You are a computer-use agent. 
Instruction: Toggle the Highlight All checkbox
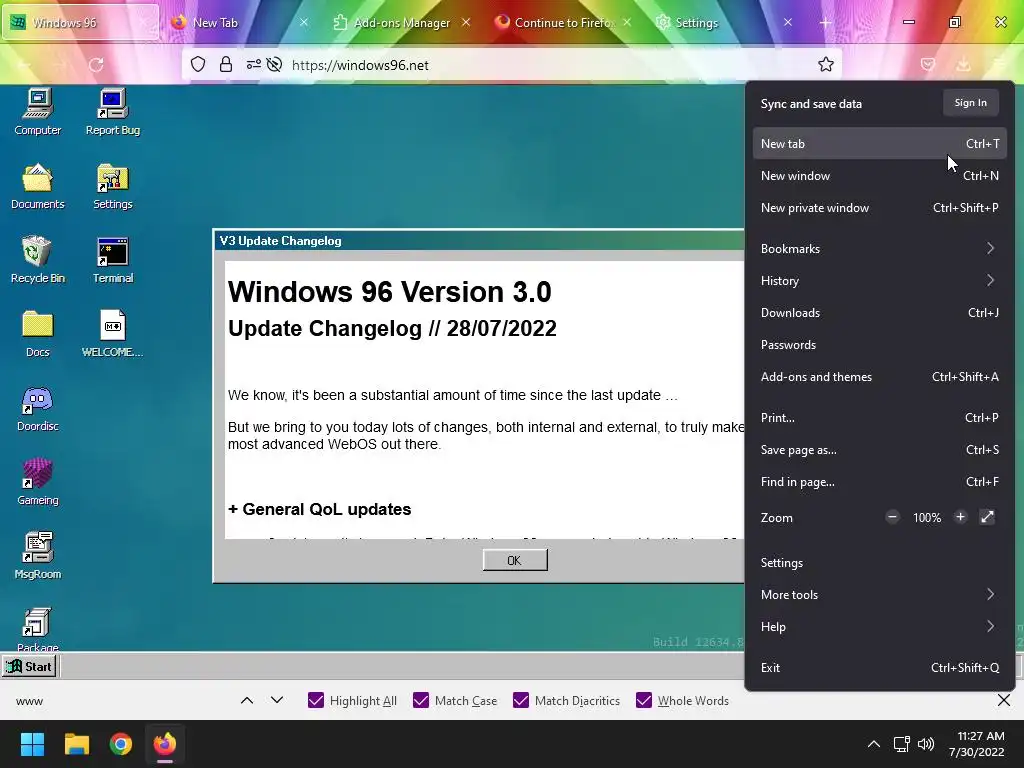point(315,701)
